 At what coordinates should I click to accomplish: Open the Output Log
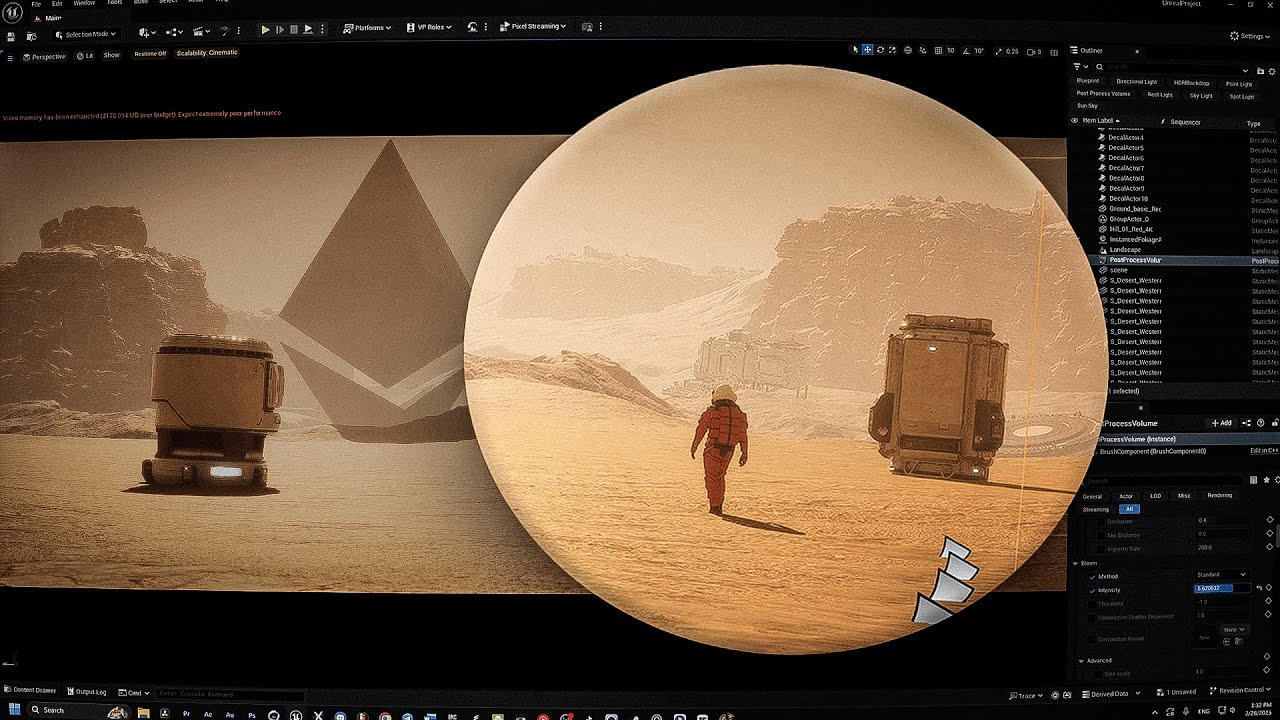[x=86, y=692]
